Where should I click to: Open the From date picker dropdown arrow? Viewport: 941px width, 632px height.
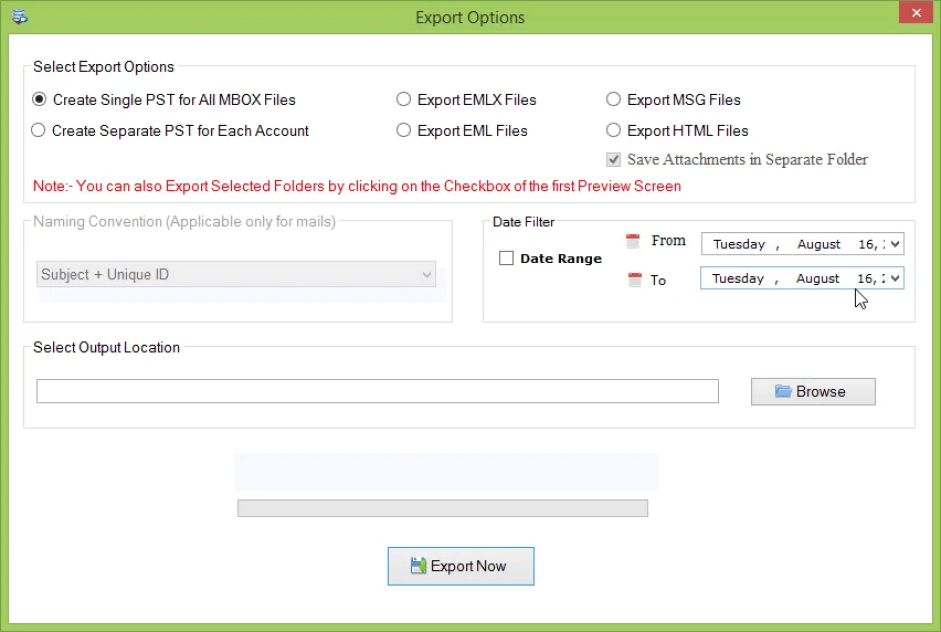pyautogui.click(x=895, y=244)
